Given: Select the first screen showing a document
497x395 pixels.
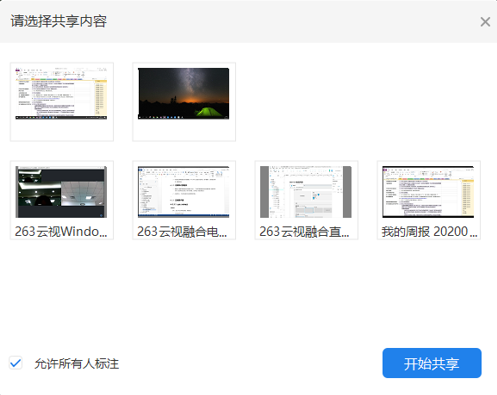Looking at the screenshot, I should click(62, 102).
